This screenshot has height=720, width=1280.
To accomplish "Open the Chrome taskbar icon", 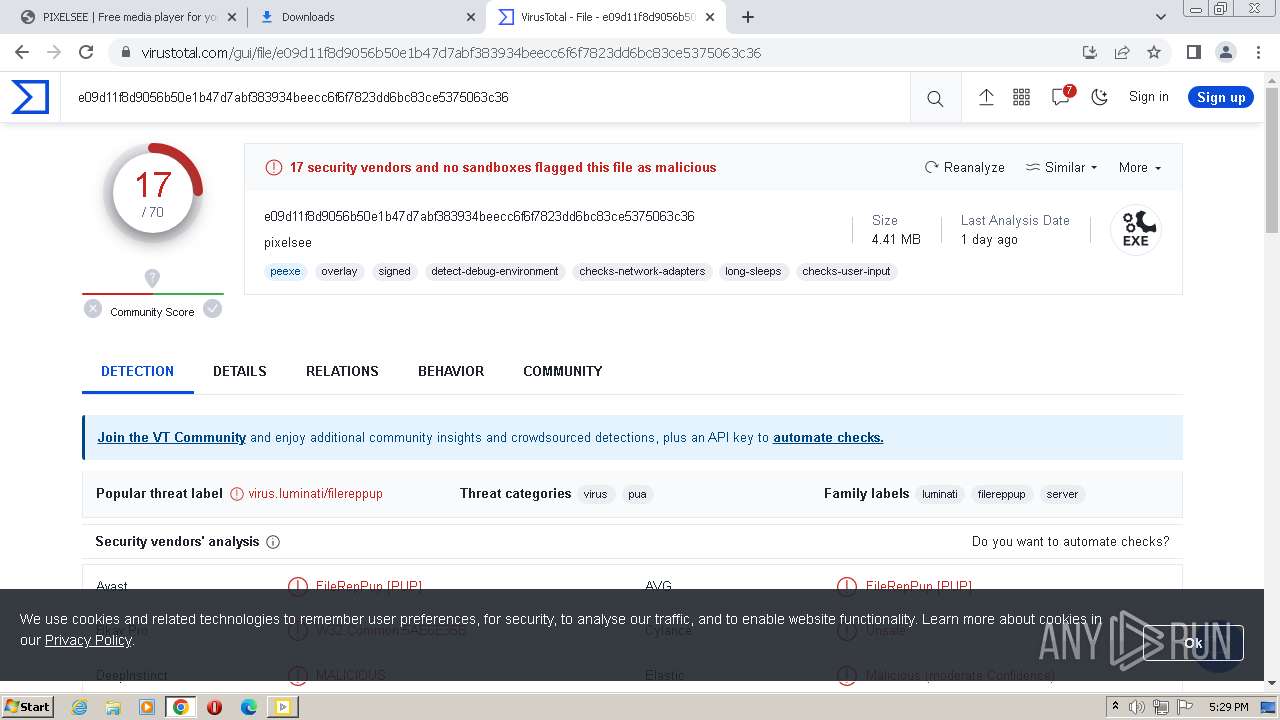I will coord(180,707).
